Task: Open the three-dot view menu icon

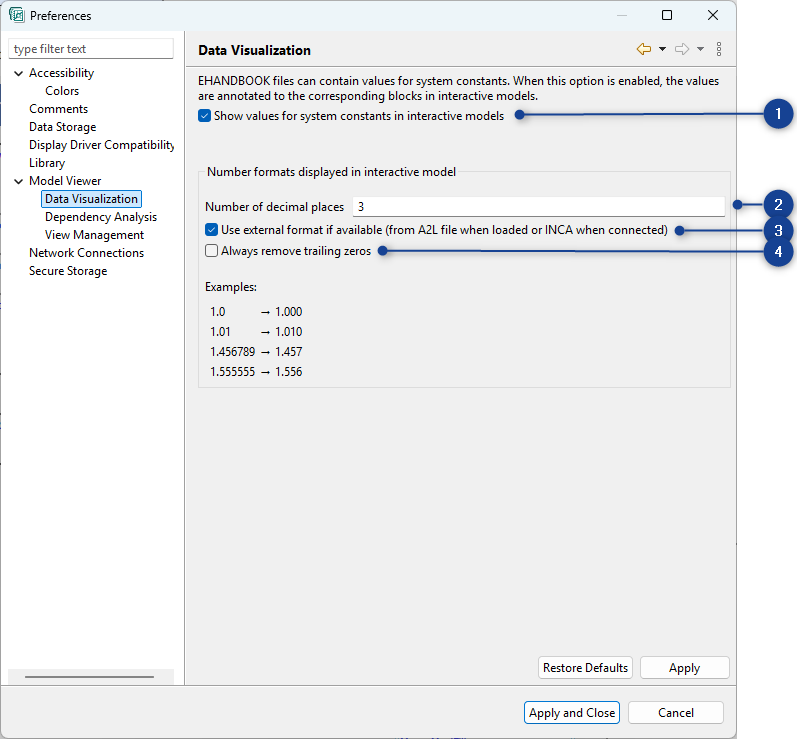Action: pyautogui.click(x=719, y=49)
